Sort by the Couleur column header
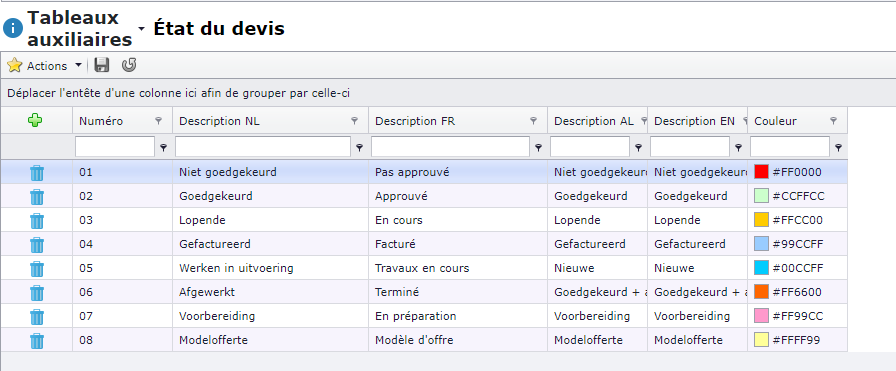Viewport: 896px width, 371px height. coord(775,121)
